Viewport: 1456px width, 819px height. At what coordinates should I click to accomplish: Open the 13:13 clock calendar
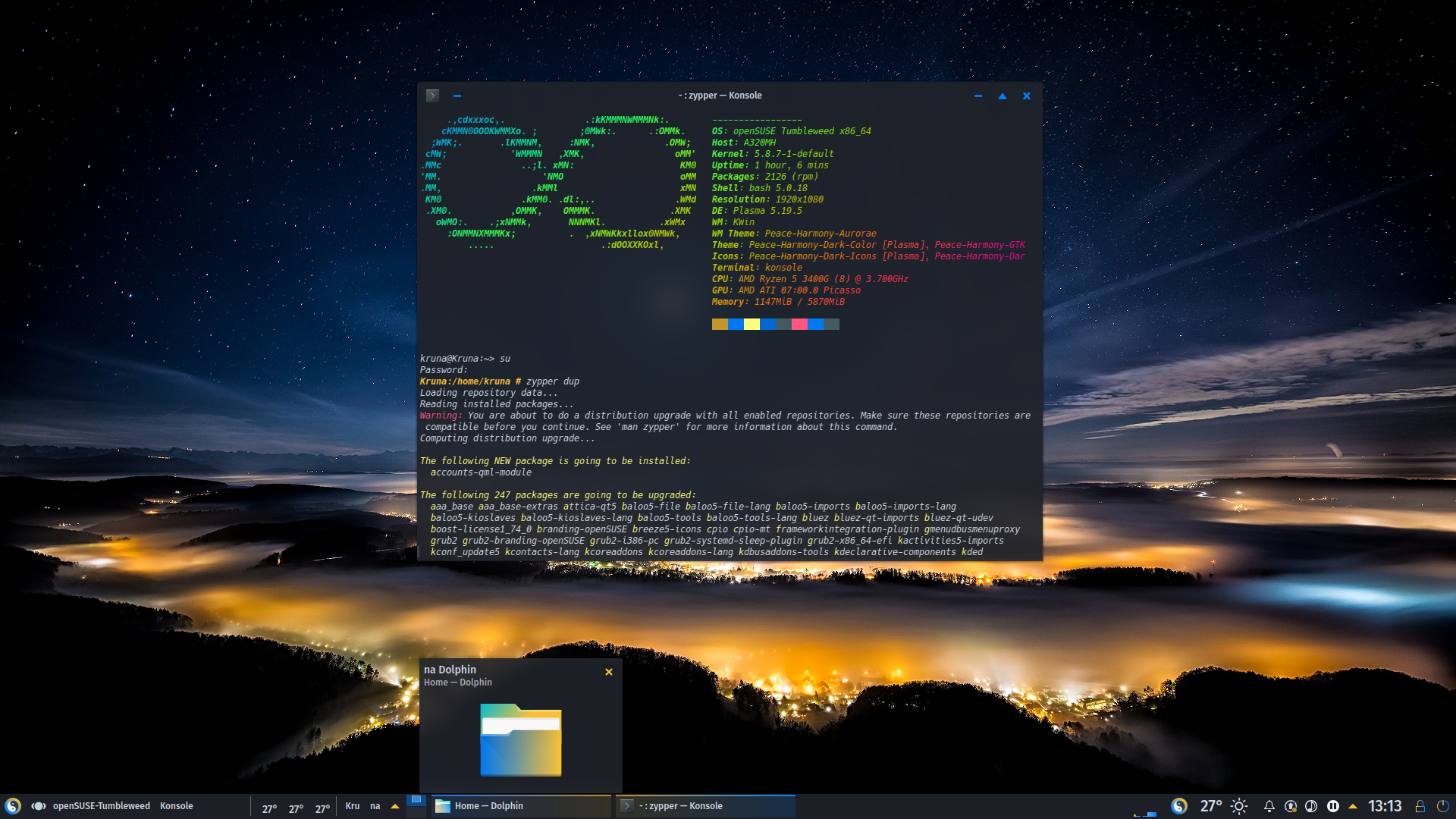tap(1385, 806)
